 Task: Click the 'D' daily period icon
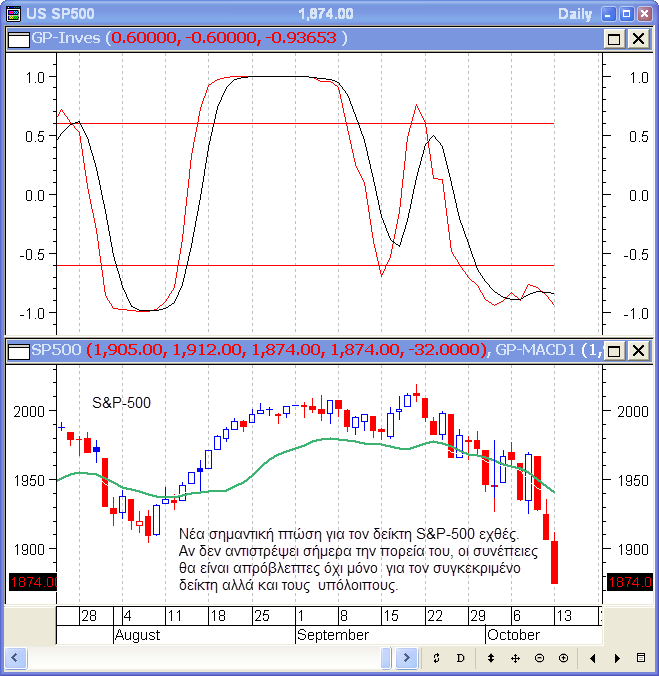[460, 658]
